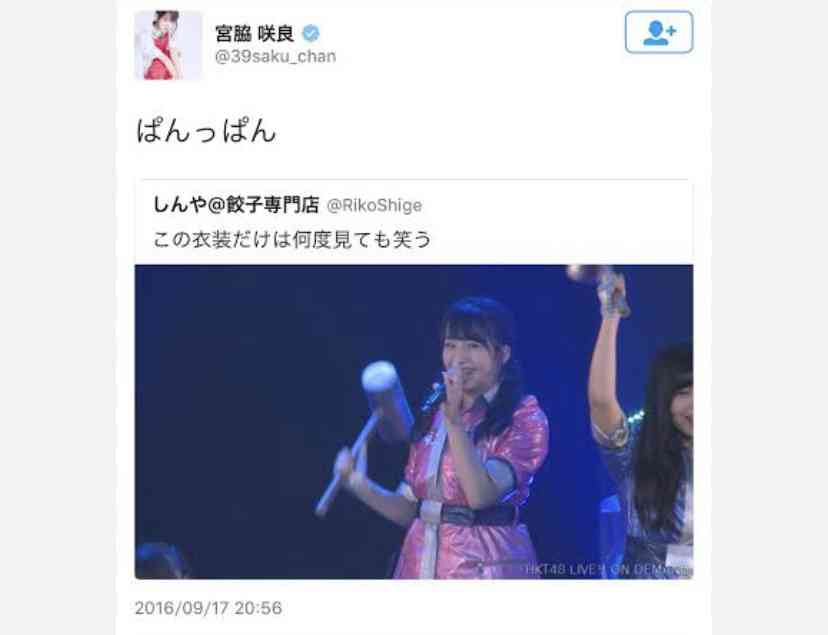Select the tweet text ぱんっぱん
The image size is (828, 635).
tap(206, 130)
